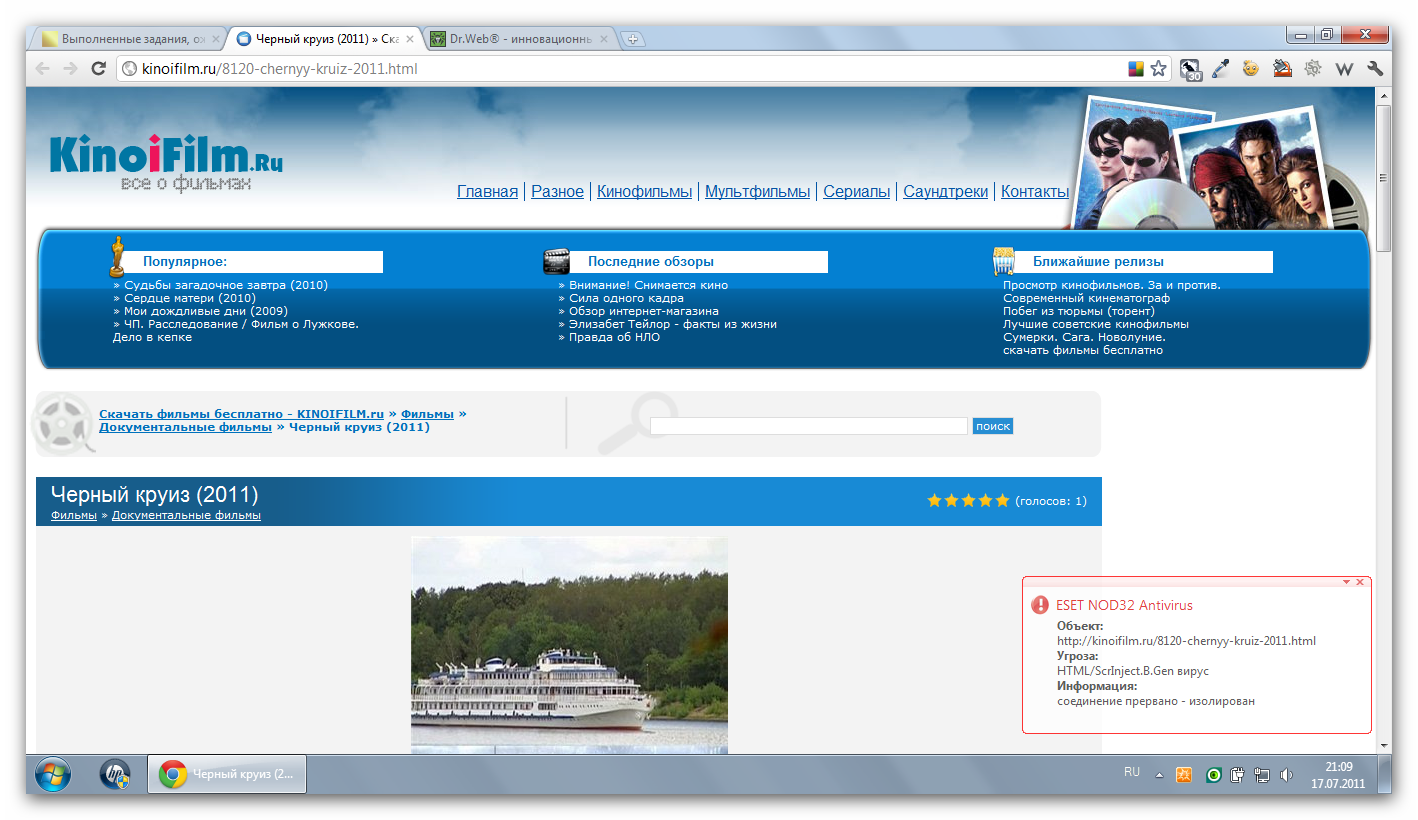
Task: Click the browser forward arrow
Action: (x=70, y=69)
